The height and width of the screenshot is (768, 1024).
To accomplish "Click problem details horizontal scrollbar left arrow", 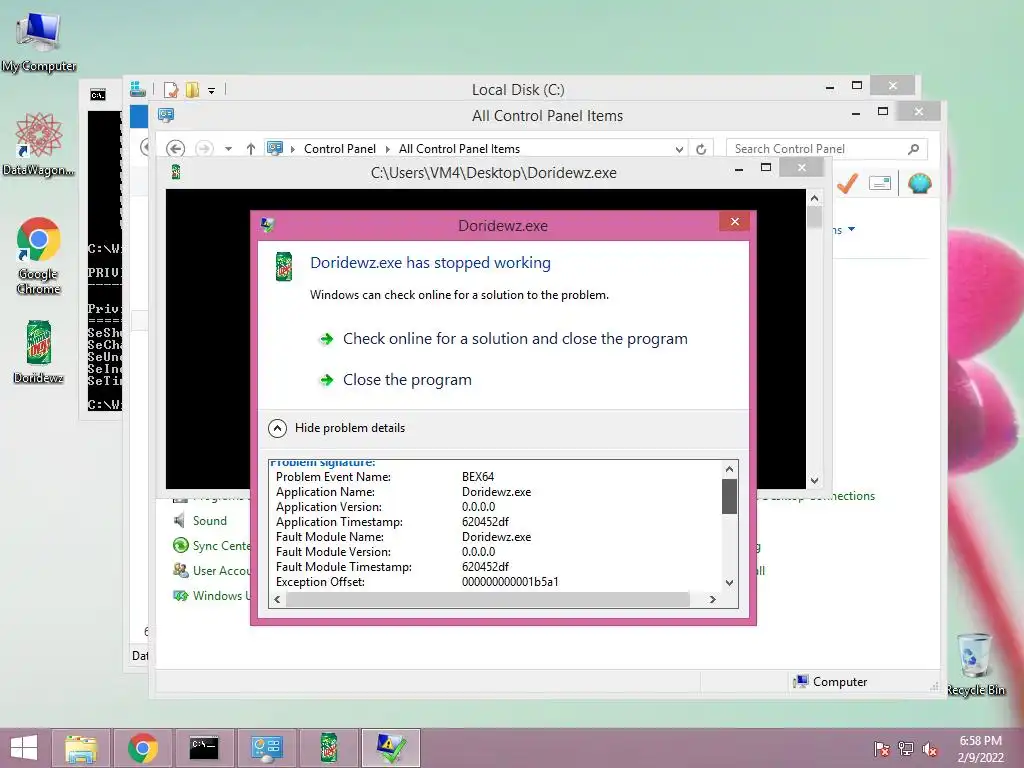I will 277,600.
